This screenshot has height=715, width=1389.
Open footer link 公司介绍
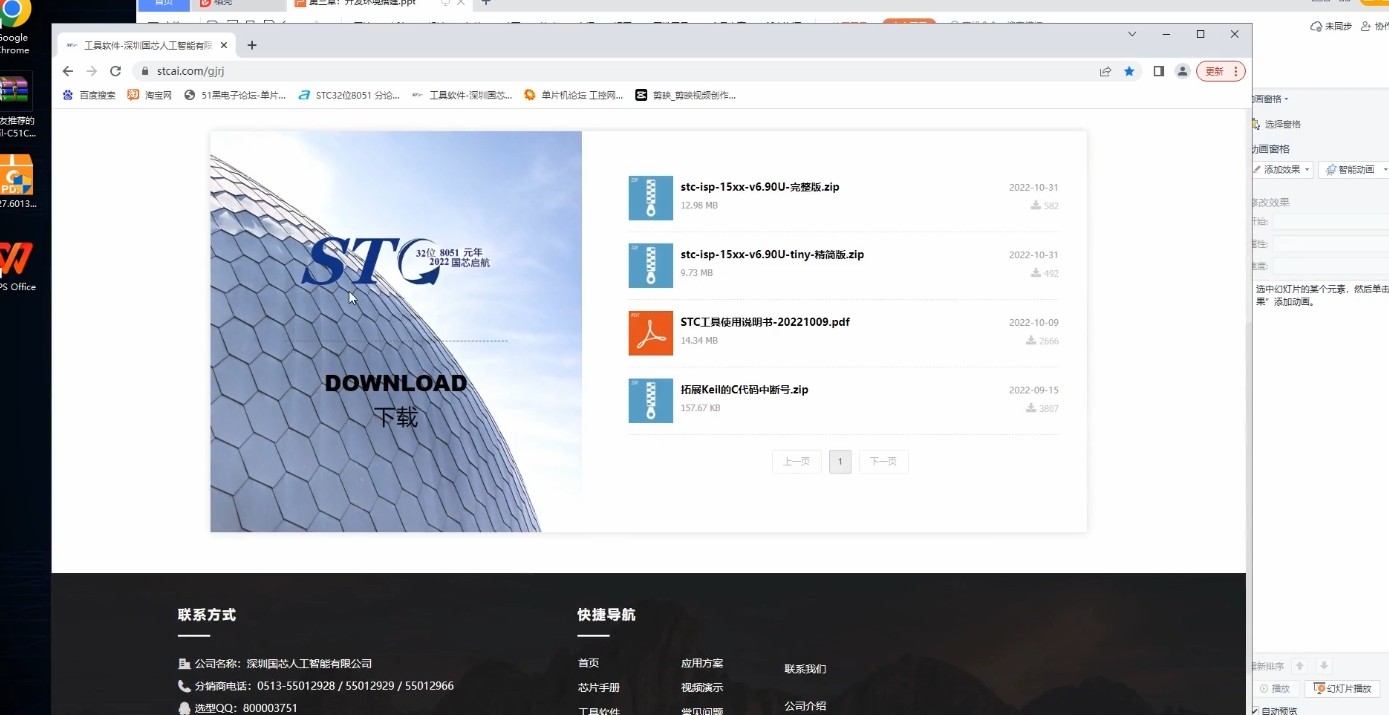[805, 706]
